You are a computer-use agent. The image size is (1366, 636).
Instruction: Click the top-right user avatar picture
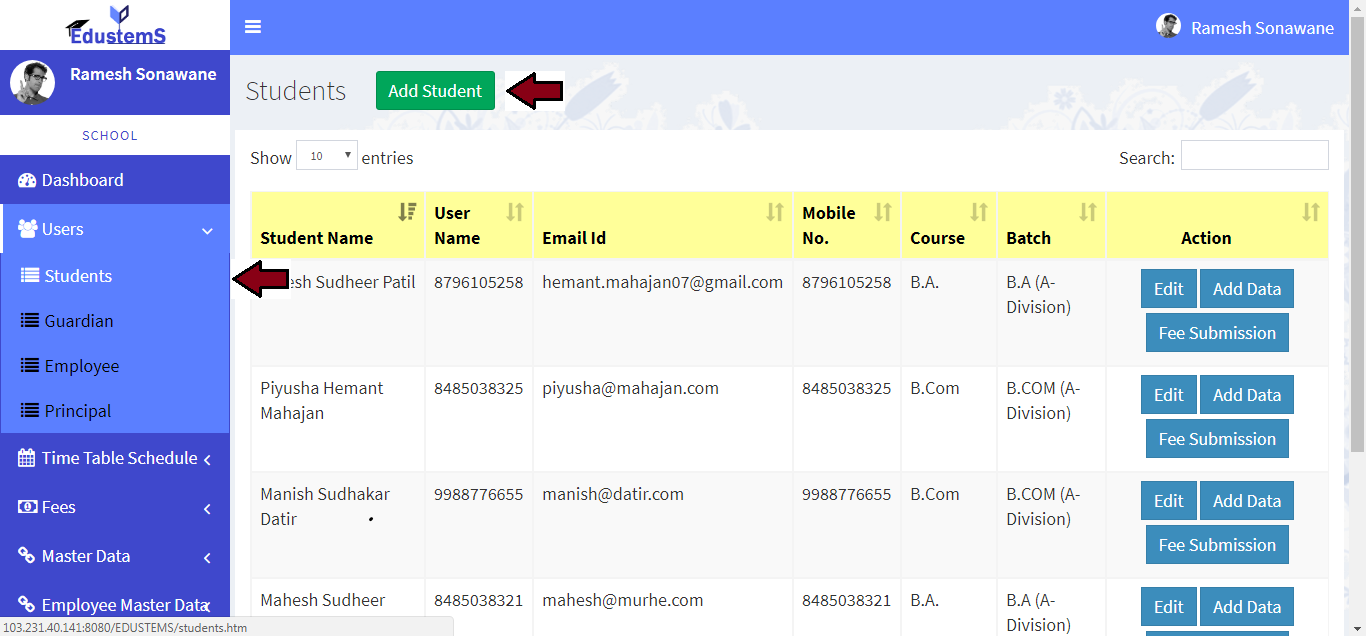coord(1168,26)
